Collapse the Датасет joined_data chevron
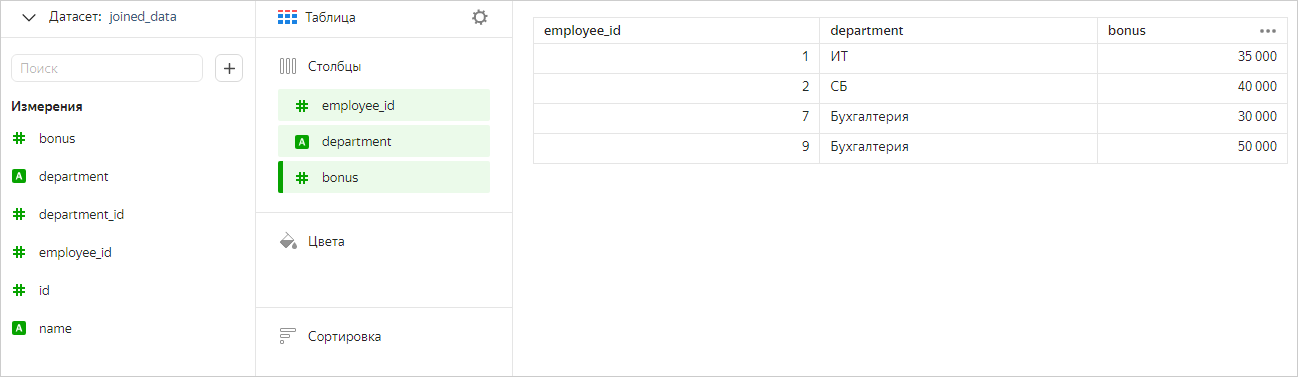The height and width of the screenshot is (377, 1298). [x=29, y=17]
